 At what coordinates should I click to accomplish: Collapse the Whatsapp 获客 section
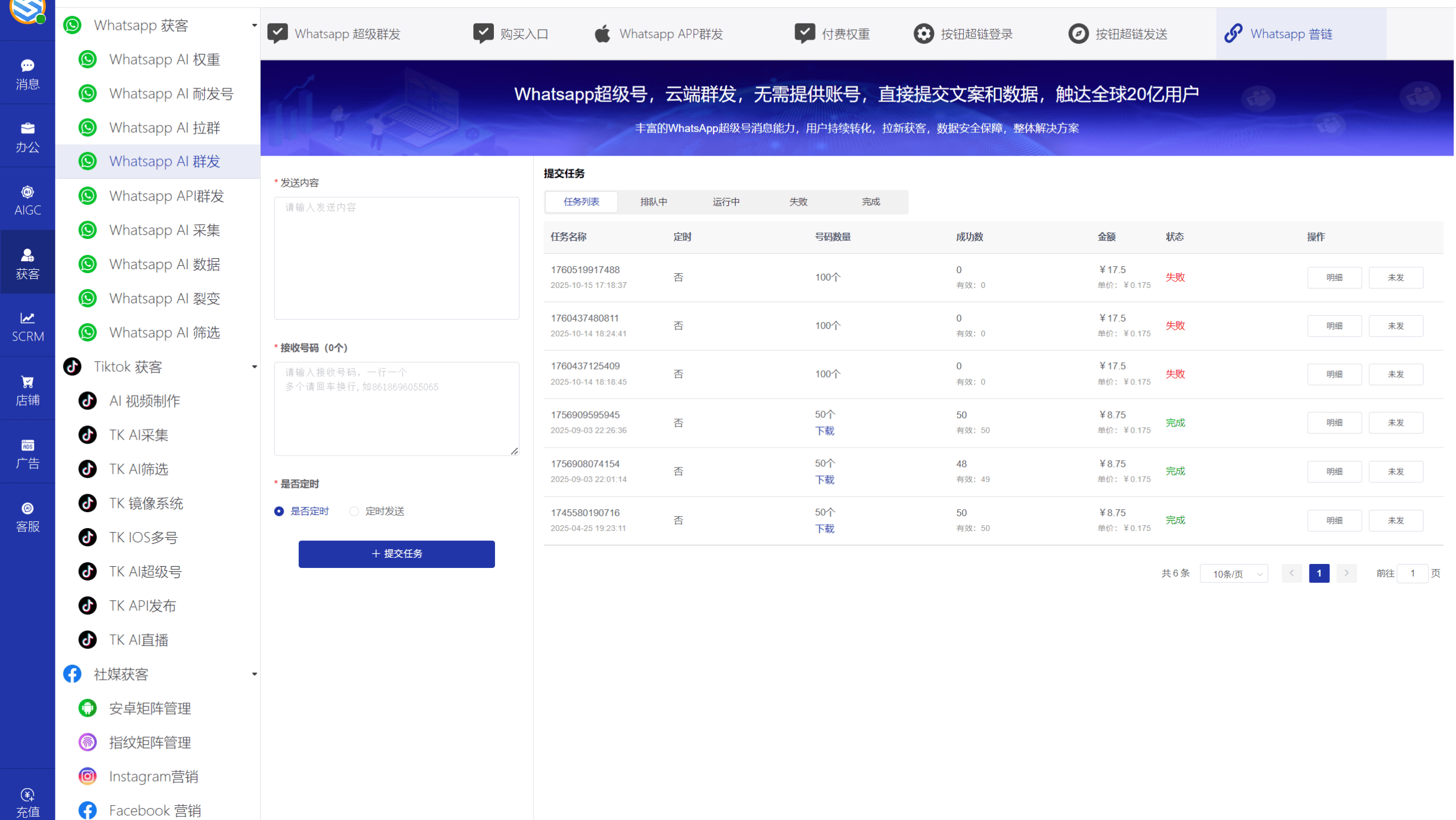point(254,25)
